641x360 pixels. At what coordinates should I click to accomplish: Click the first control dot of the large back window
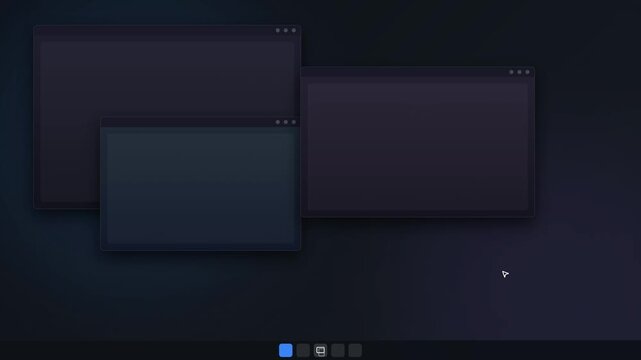[278, 30]
